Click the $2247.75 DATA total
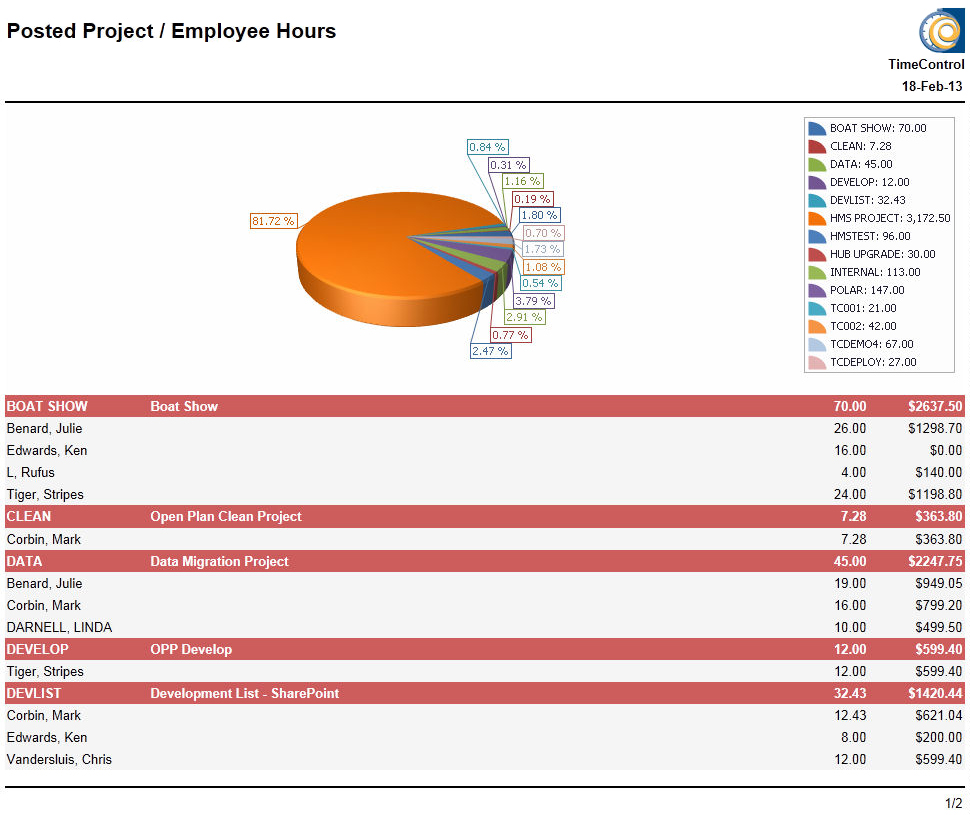Viewport: 970px width, 815px height. click(x=935, y=561)
